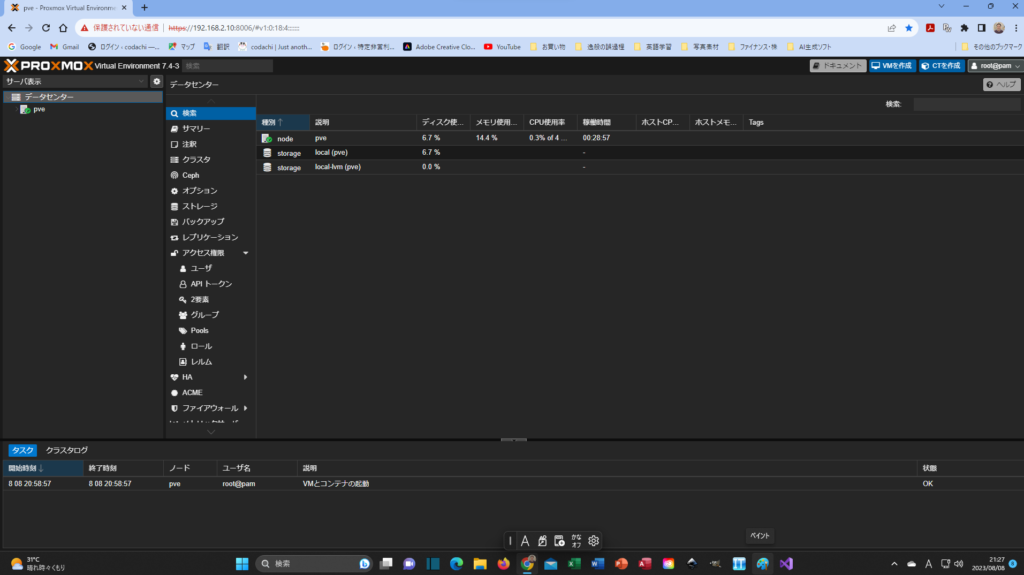Open the root@pam user menu

tap(994, 65)
